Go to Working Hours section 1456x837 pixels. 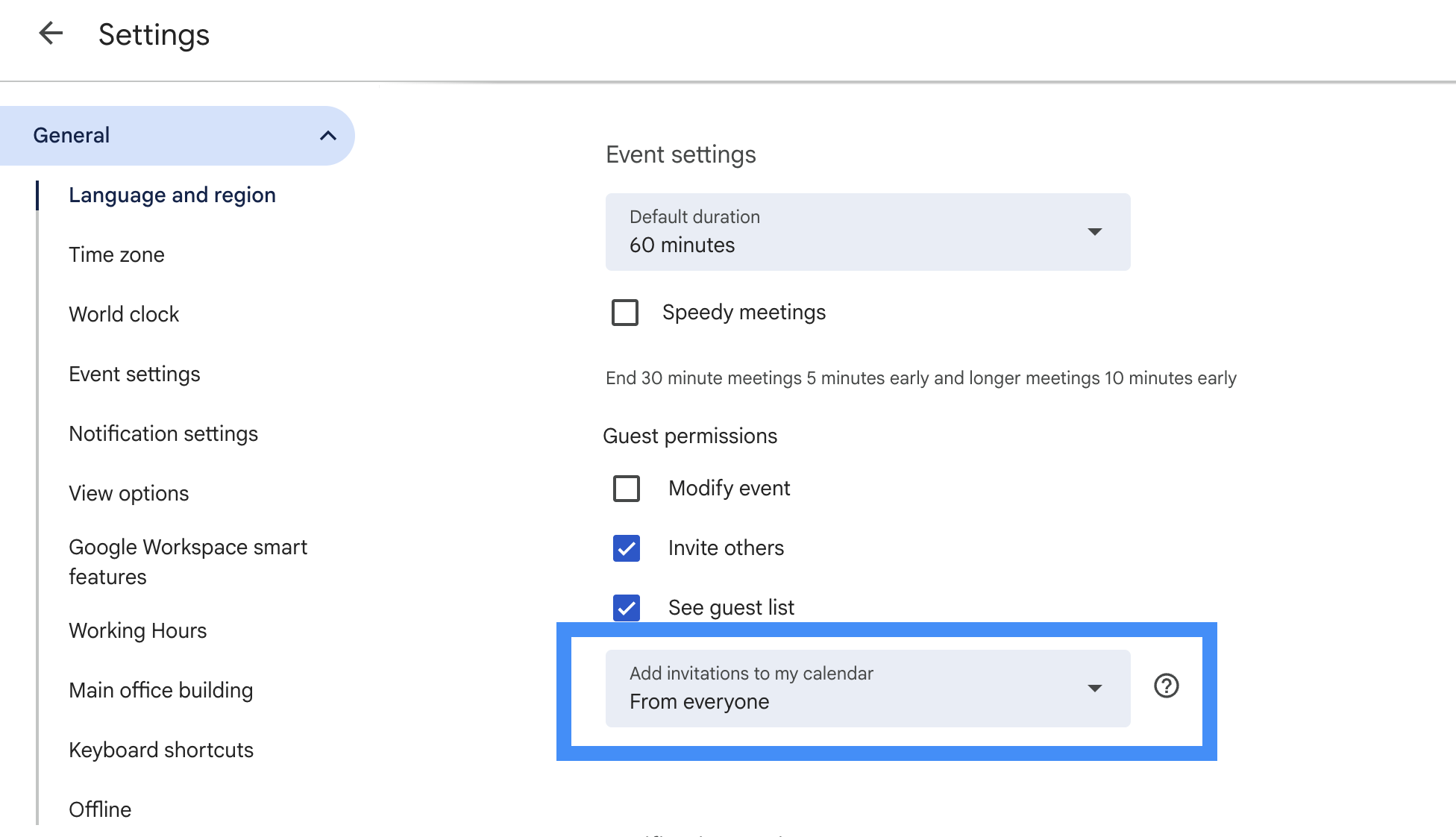pyautogui.click(x=137, y=631)
